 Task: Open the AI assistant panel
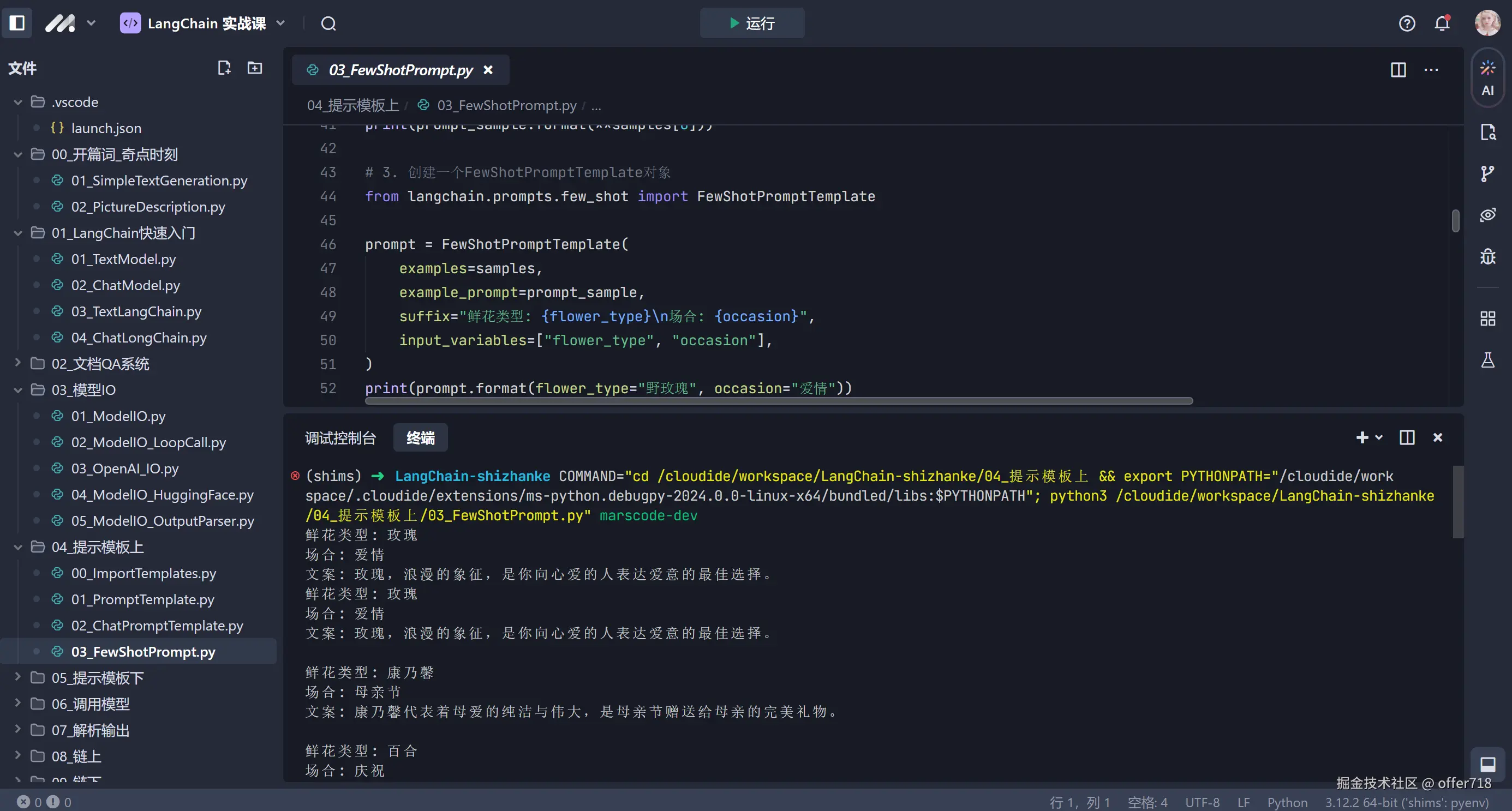click(1487, 78)
